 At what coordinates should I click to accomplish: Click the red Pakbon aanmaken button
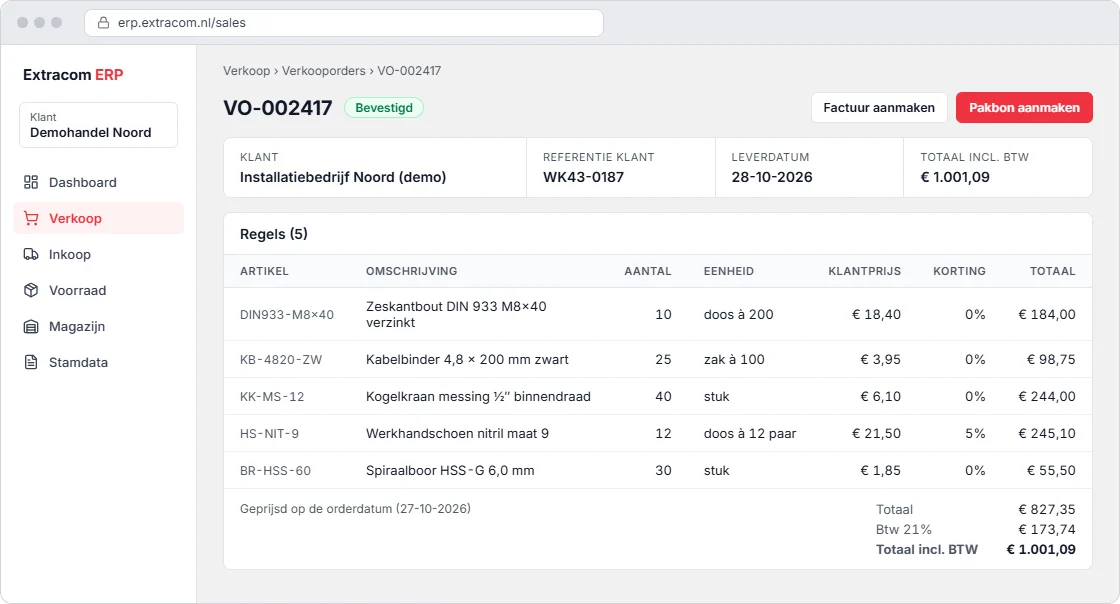coord(1024,108)
